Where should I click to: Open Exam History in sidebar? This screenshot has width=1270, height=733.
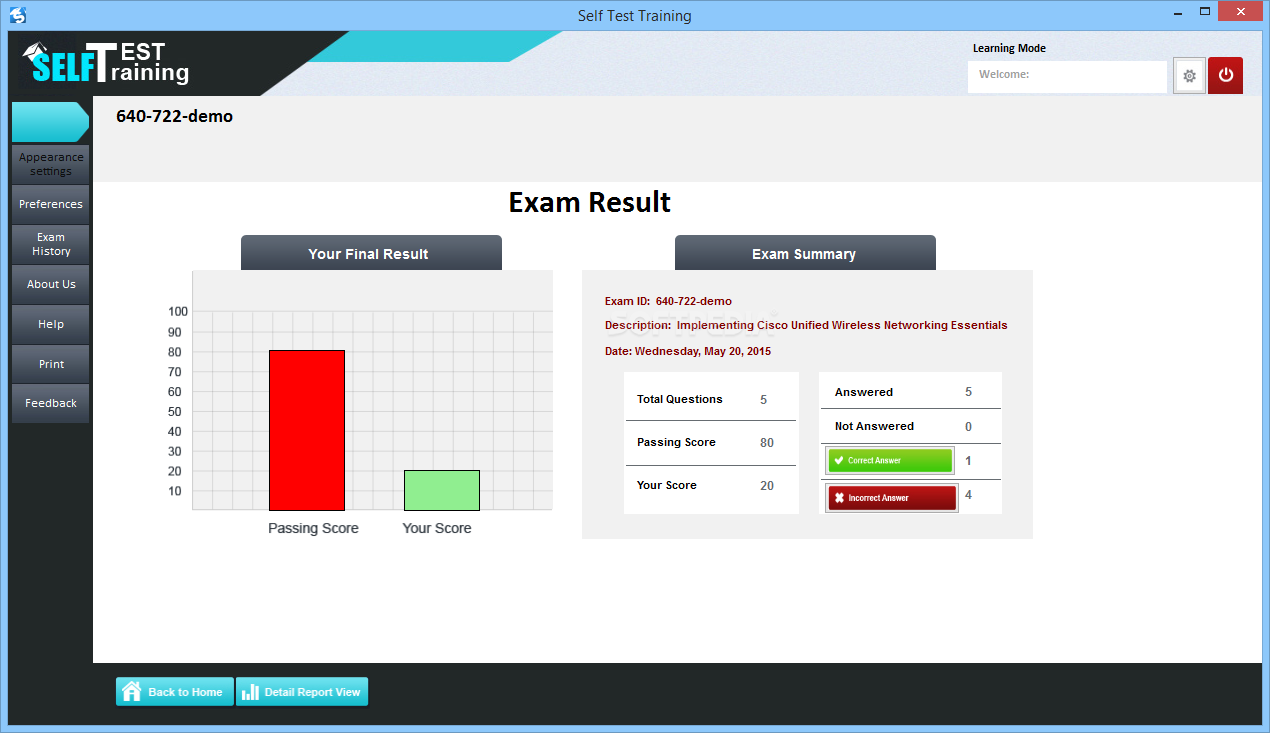[51, 244]
